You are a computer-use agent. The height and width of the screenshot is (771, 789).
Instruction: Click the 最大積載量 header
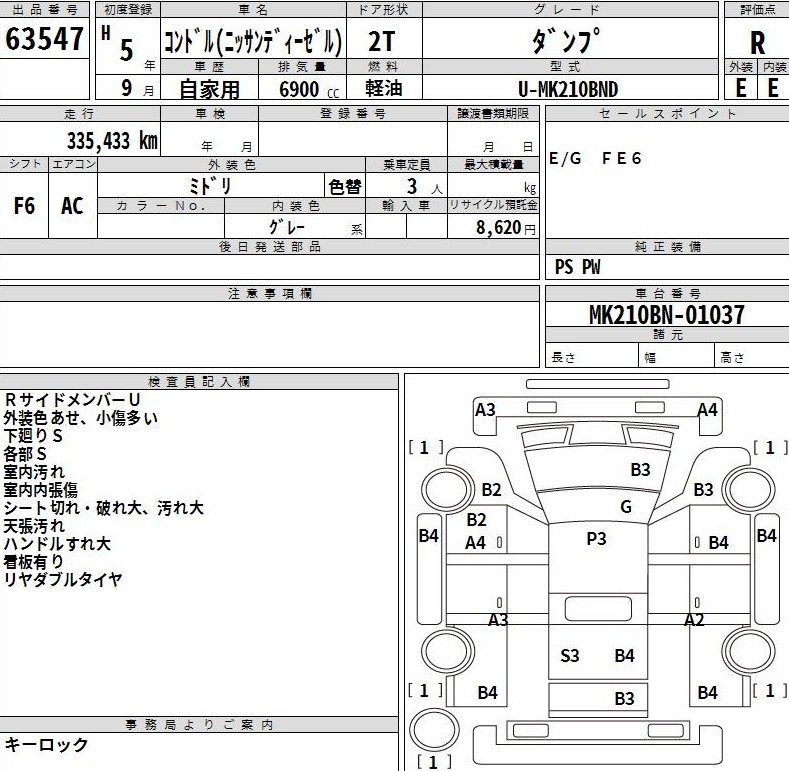click(494, 164)
